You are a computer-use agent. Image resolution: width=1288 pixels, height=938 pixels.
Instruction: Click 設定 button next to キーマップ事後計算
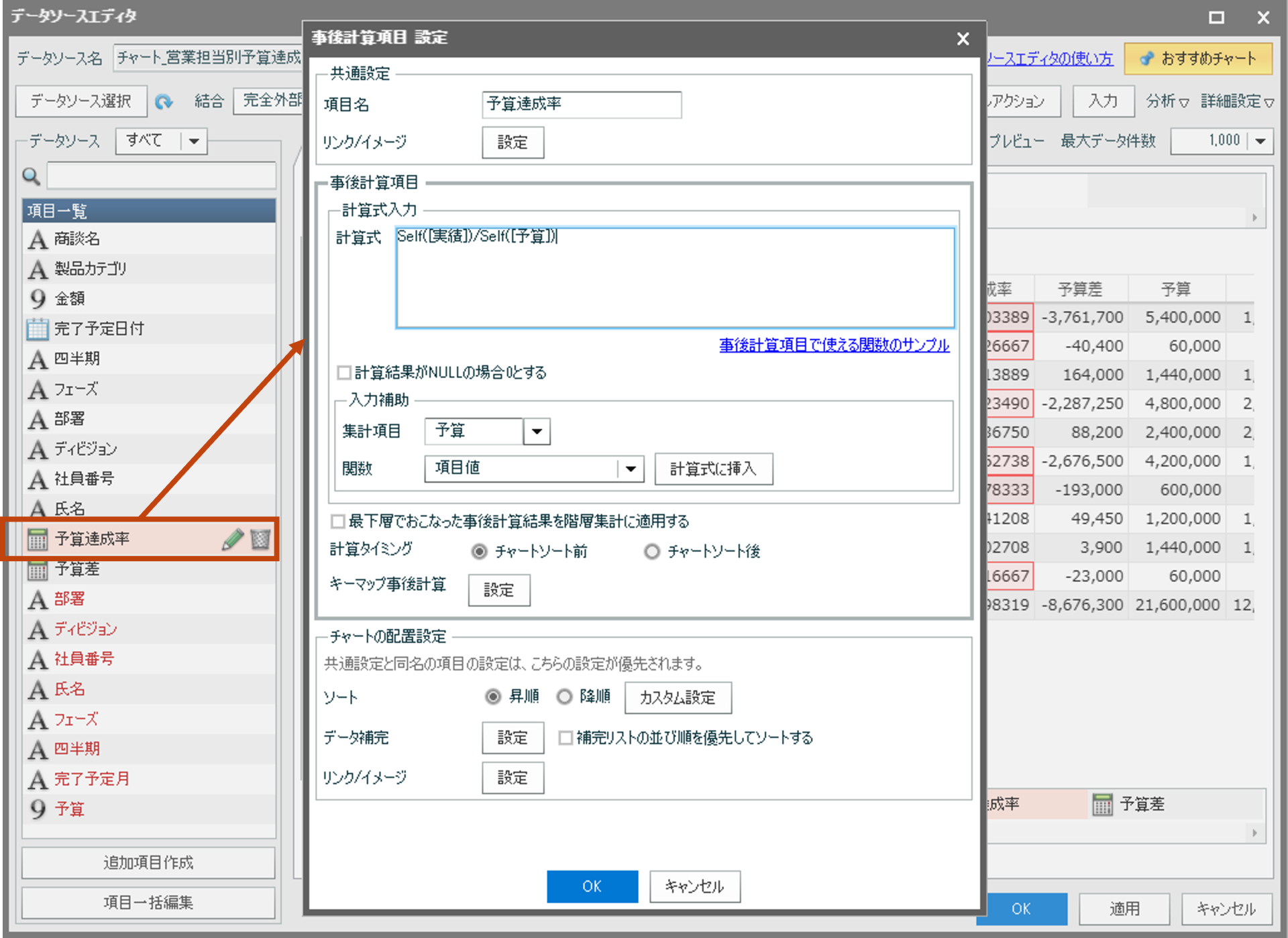(x=498, y=590)
